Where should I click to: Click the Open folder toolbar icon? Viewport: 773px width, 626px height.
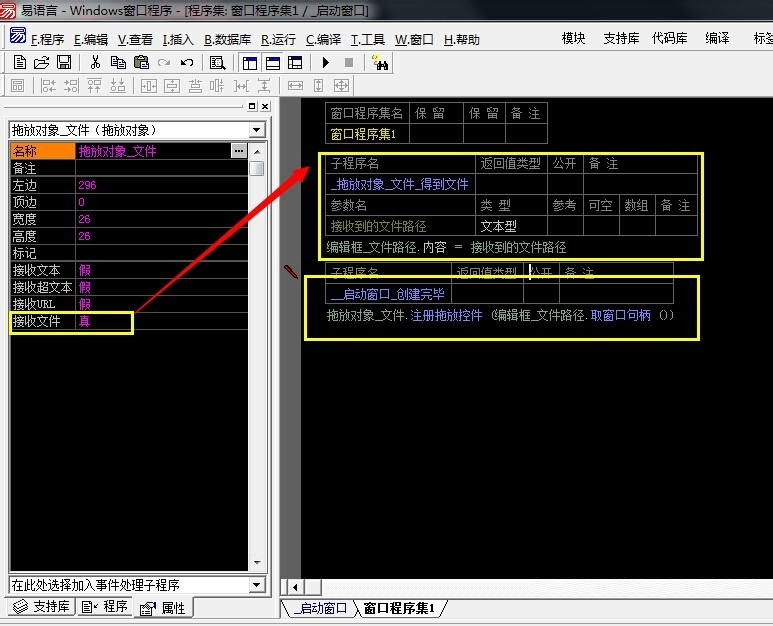tap(41, 63)
